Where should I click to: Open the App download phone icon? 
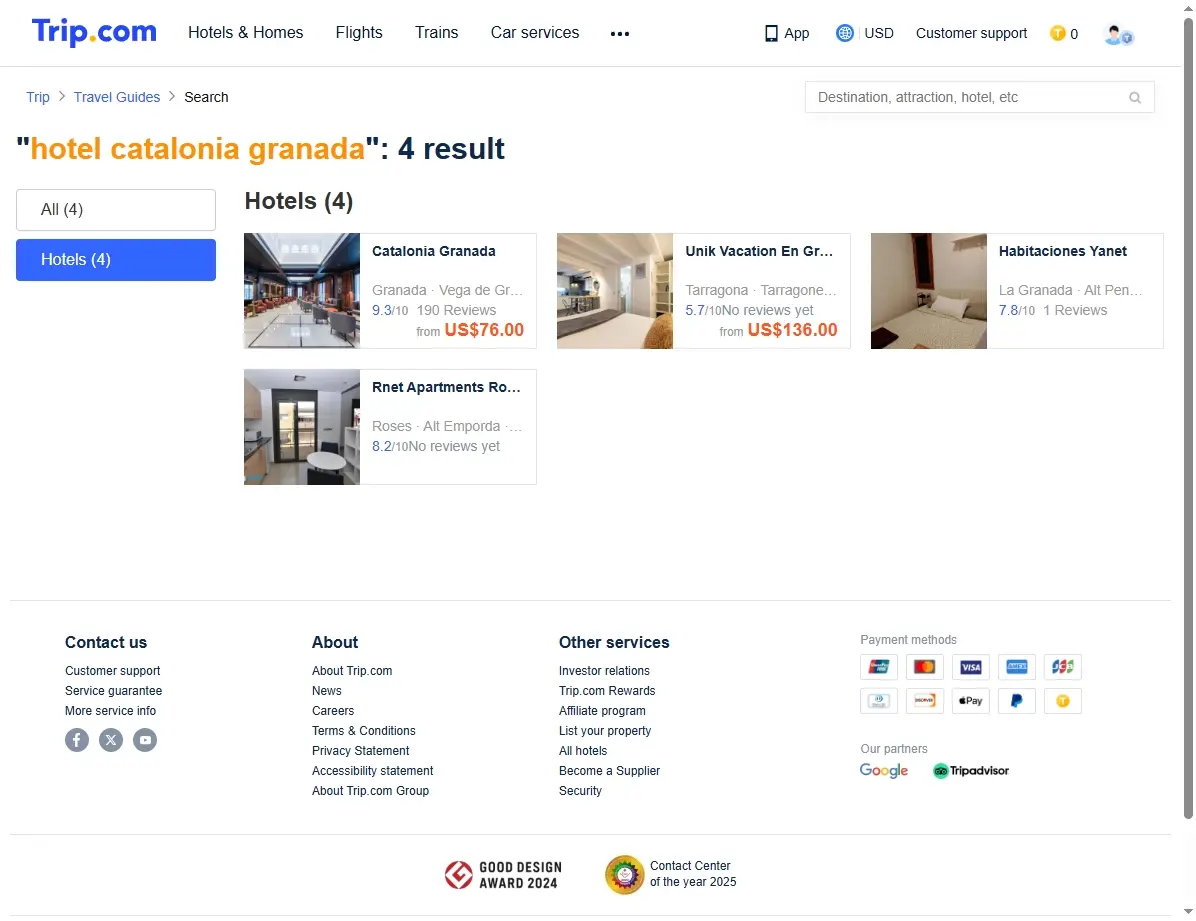771,34
